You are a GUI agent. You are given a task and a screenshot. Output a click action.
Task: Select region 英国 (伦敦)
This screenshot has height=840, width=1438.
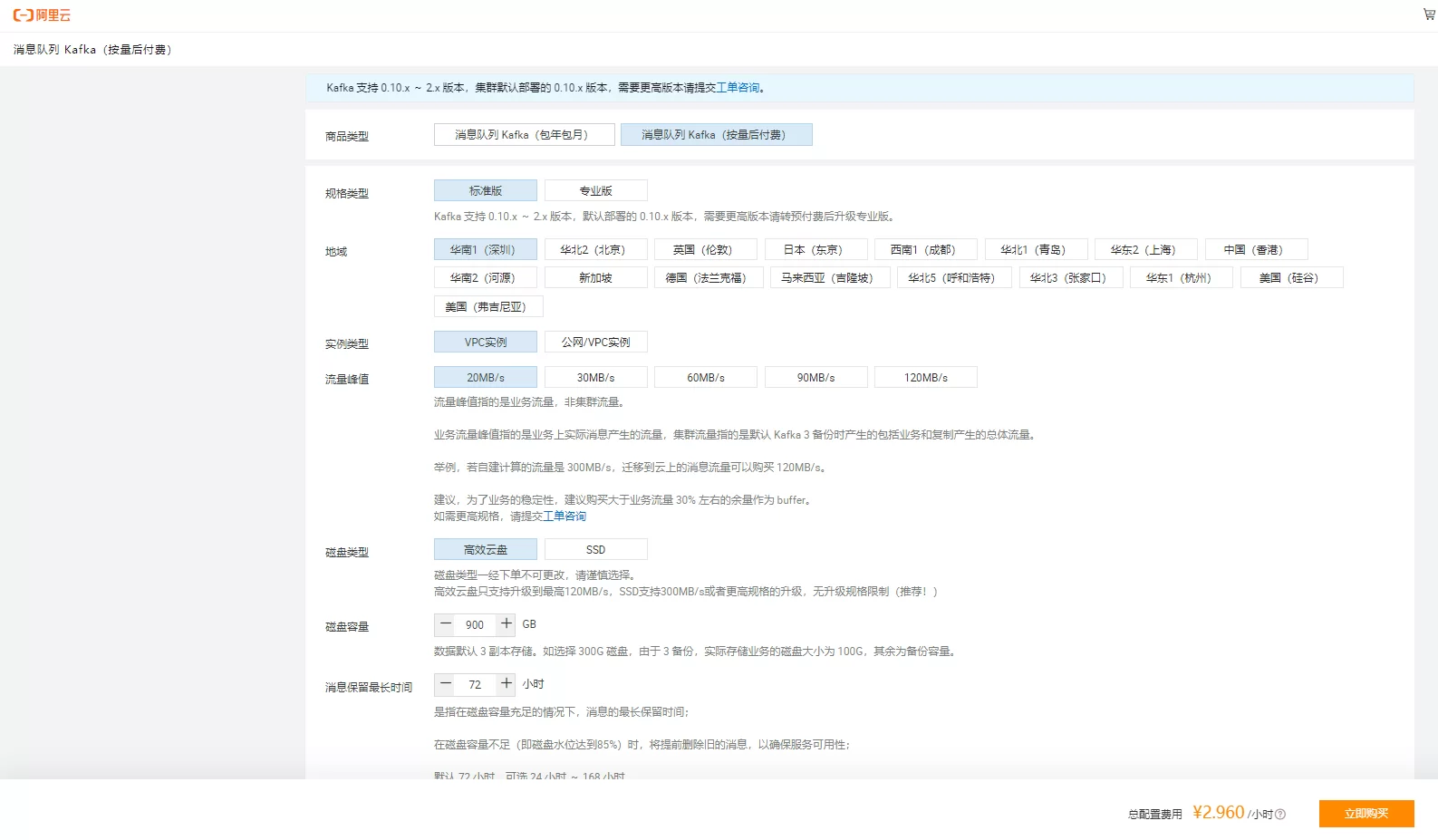[706, 249]
